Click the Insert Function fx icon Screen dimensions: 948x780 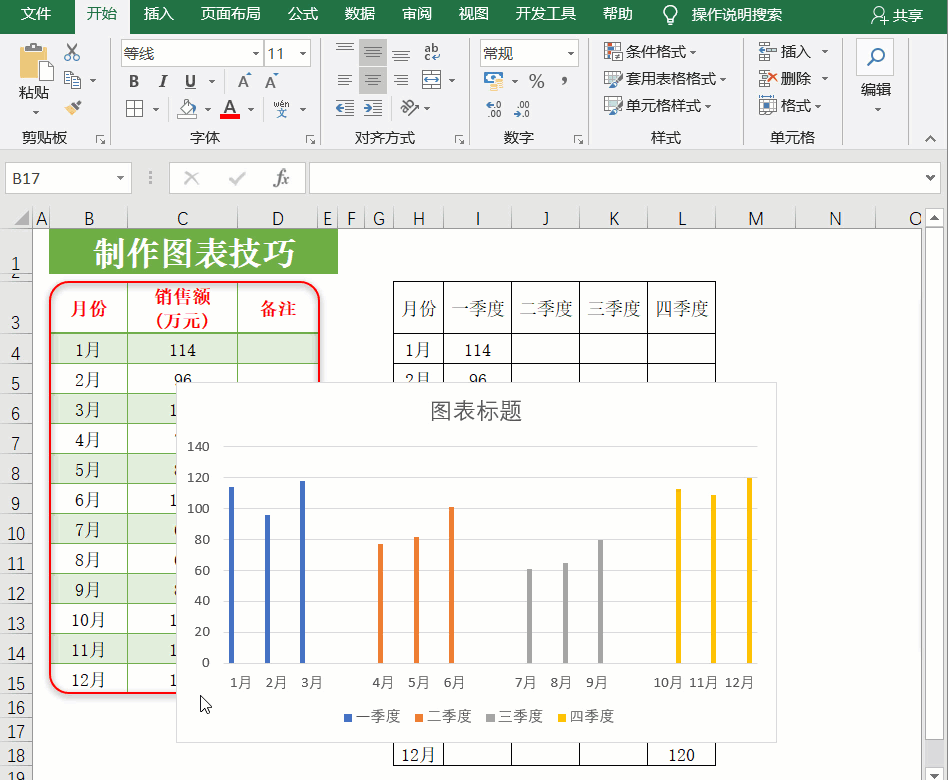coord(281,178)
